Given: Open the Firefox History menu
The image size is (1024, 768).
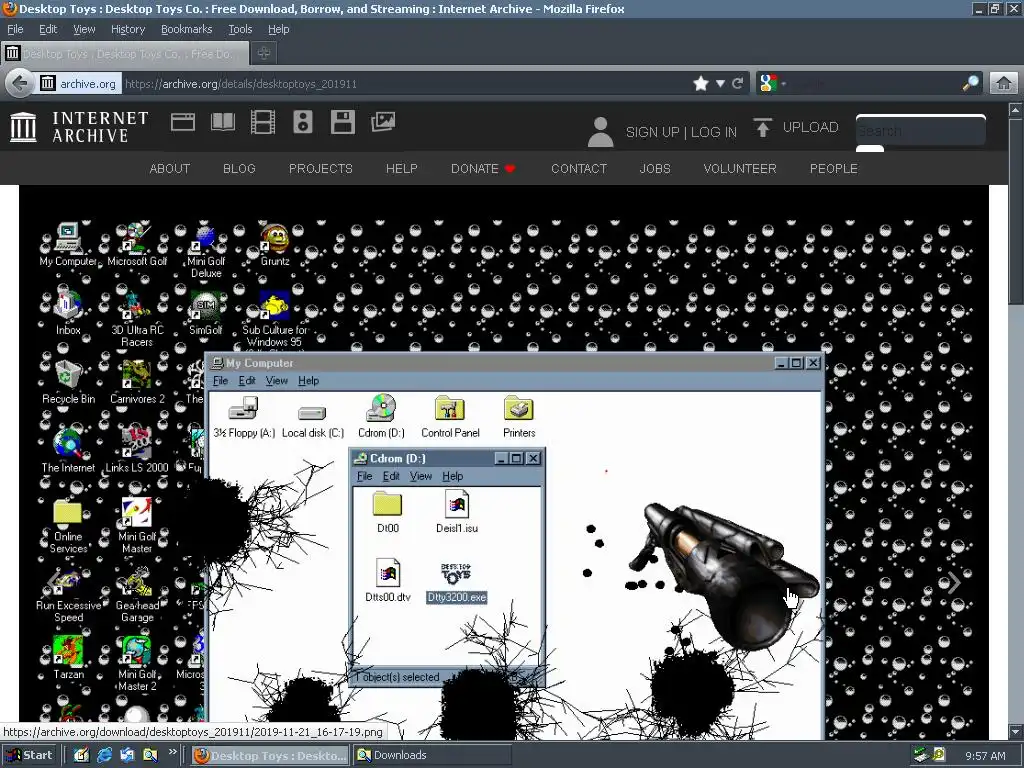Looking at the screenshot, I should pyautogui.click(x=128, y=29).
